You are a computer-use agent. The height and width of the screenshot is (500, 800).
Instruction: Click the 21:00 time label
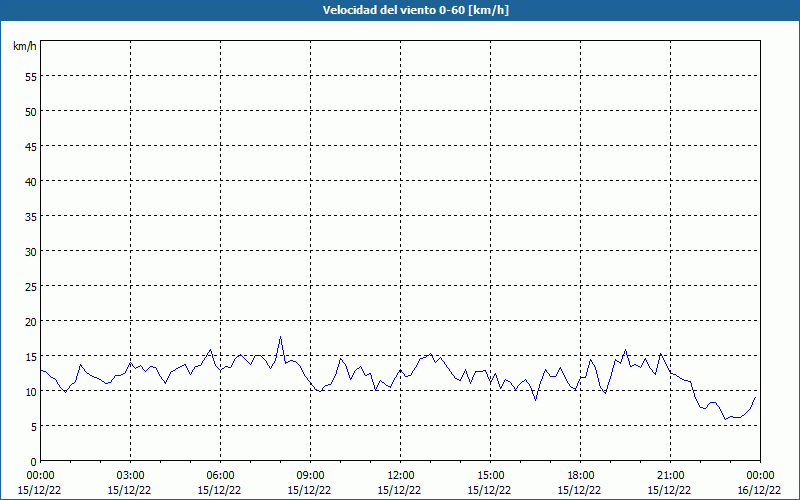[x=670, y=476]
